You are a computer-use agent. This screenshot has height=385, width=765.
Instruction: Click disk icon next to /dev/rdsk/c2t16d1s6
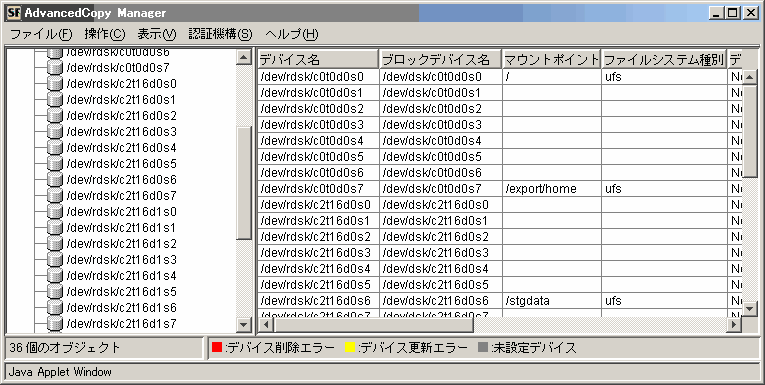(x=55, y=307)
